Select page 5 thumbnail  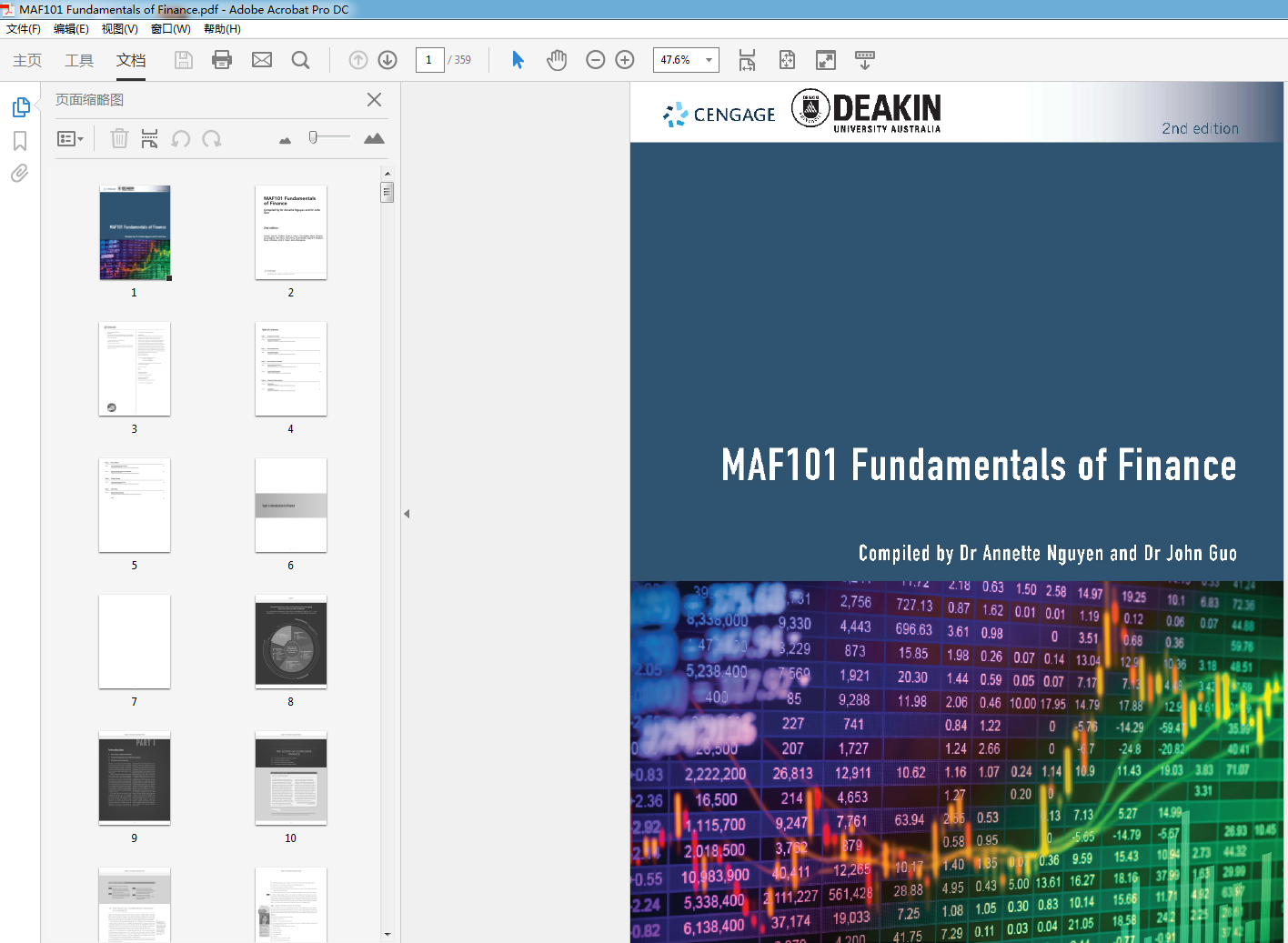pos(135,506)
